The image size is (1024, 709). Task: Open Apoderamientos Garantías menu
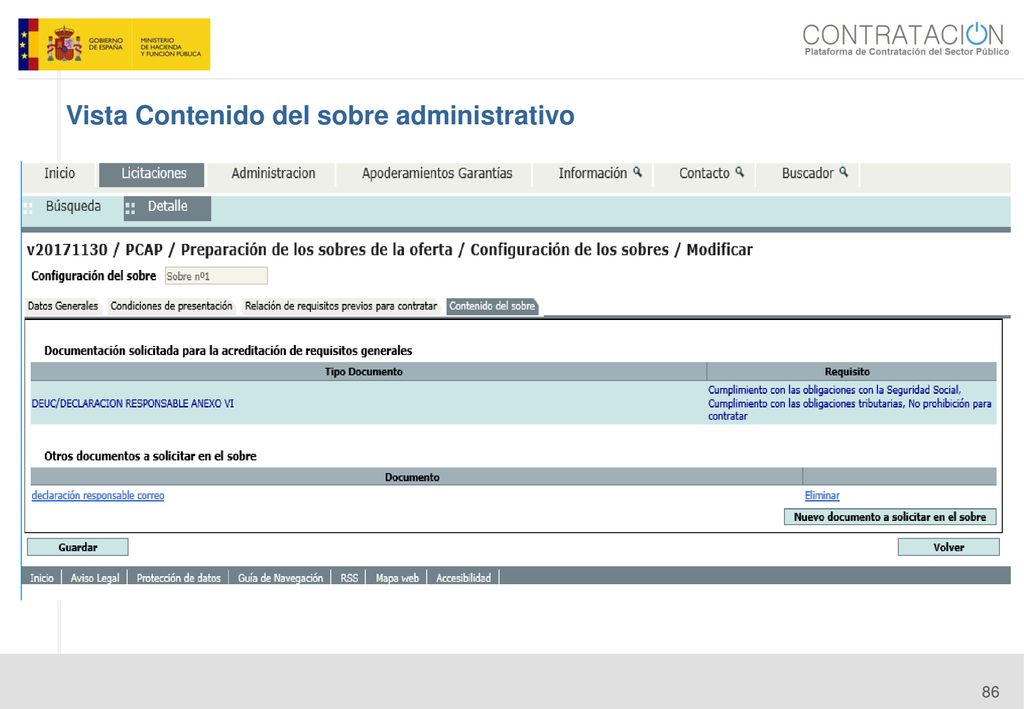point(437,174)
